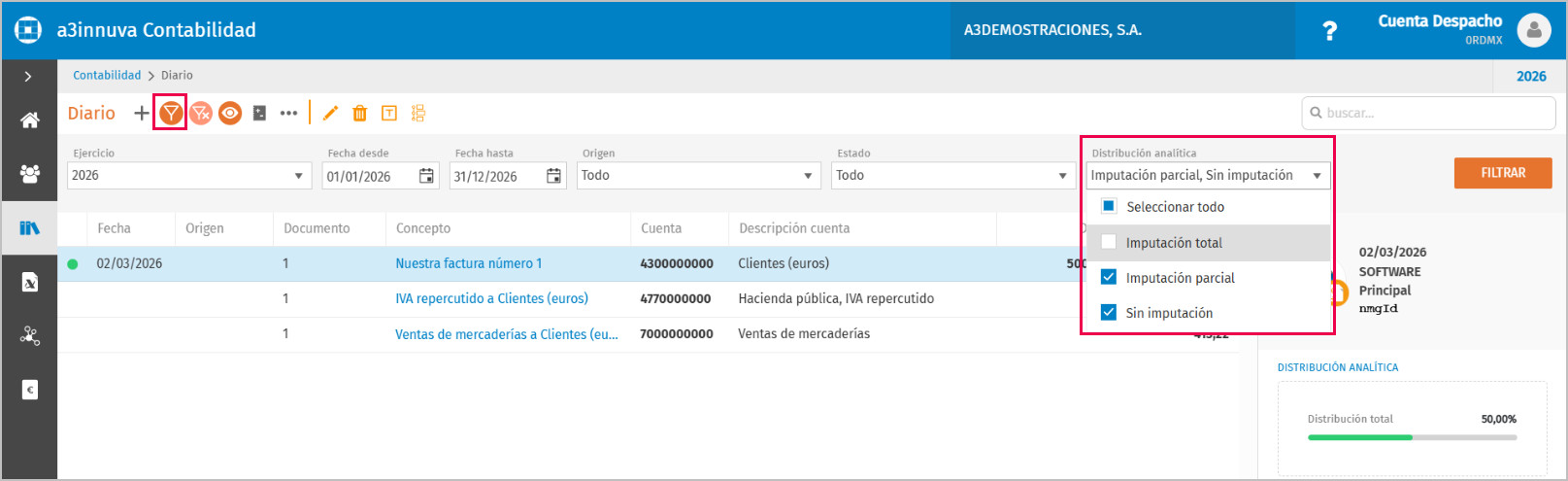Open the Clients group sidebar icon
The image size is (1568, 481).
30,174
